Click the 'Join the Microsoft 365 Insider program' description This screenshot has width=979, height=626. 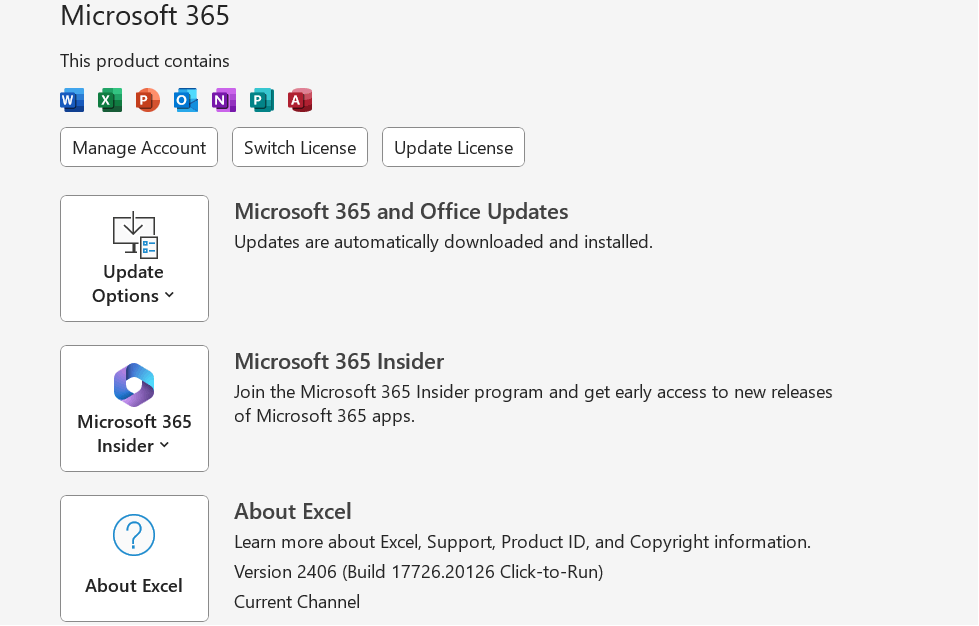pos(533,404)
